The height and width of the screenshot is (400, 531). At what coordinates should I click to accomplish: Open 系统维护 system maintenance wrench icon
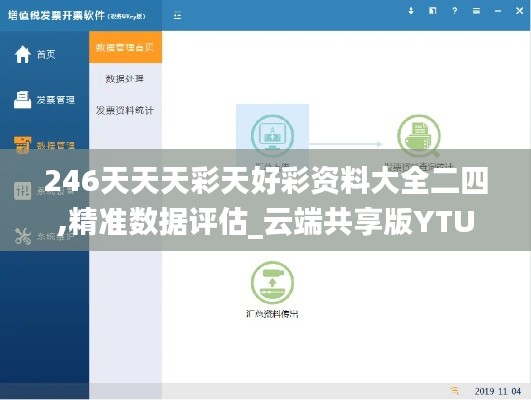click(23, 236)
